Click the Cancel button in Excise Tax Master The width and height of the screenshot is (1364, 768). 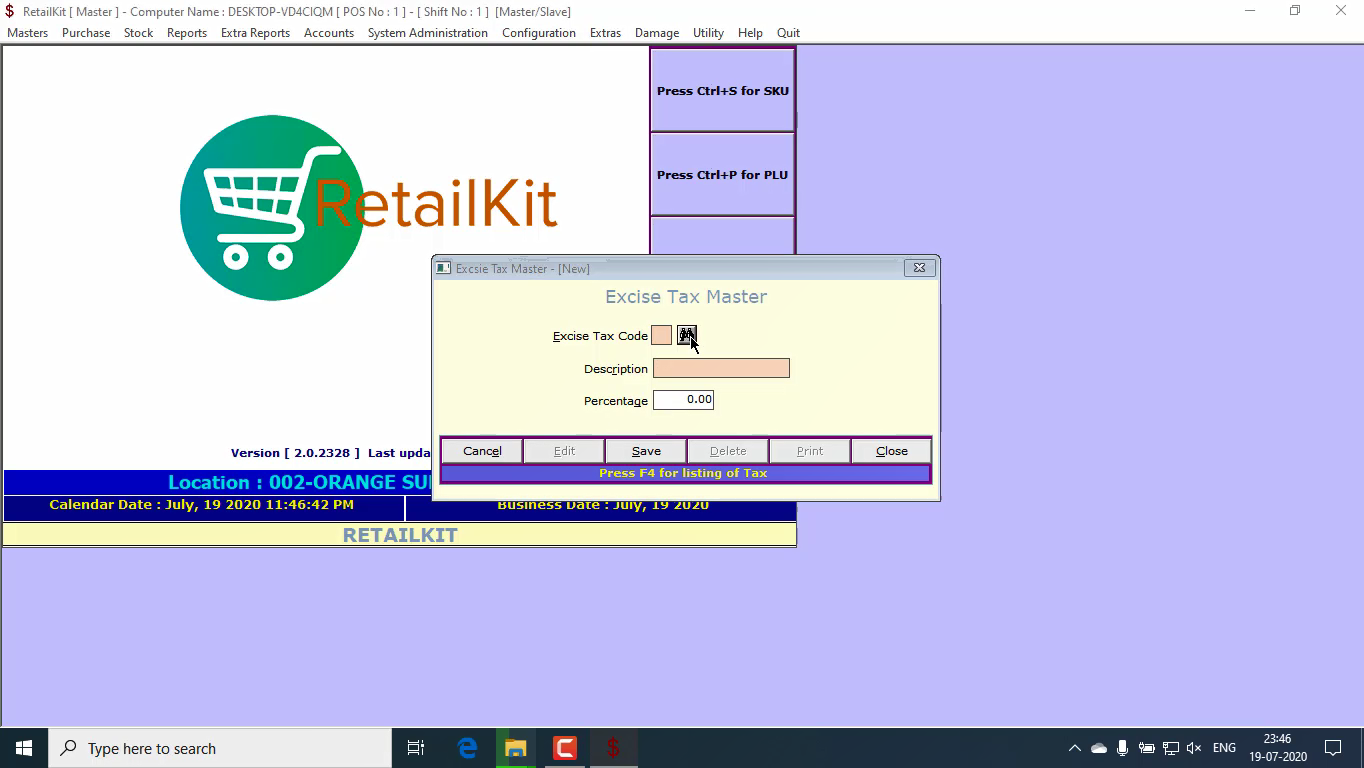(482, 451)
